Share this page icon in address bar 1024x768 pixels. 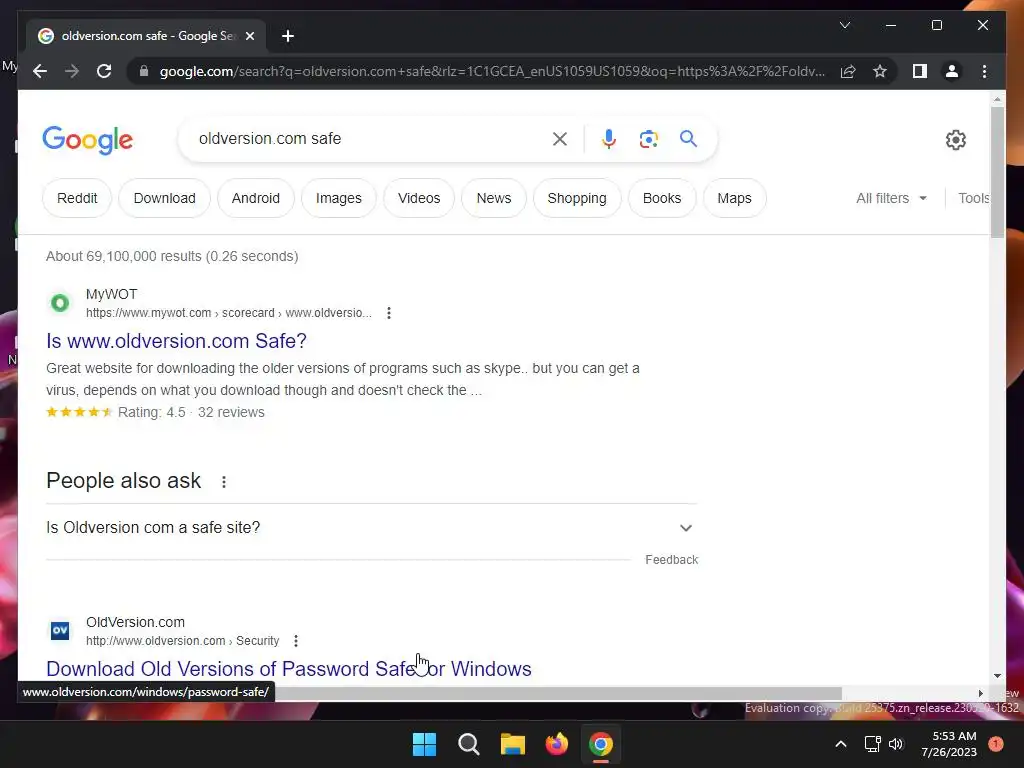point(848,71)
